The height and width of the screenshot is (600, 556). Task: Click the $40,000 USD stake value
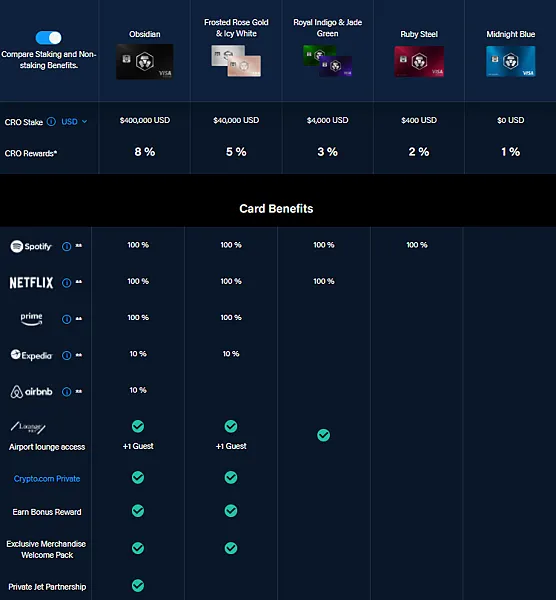coord(236,120)
